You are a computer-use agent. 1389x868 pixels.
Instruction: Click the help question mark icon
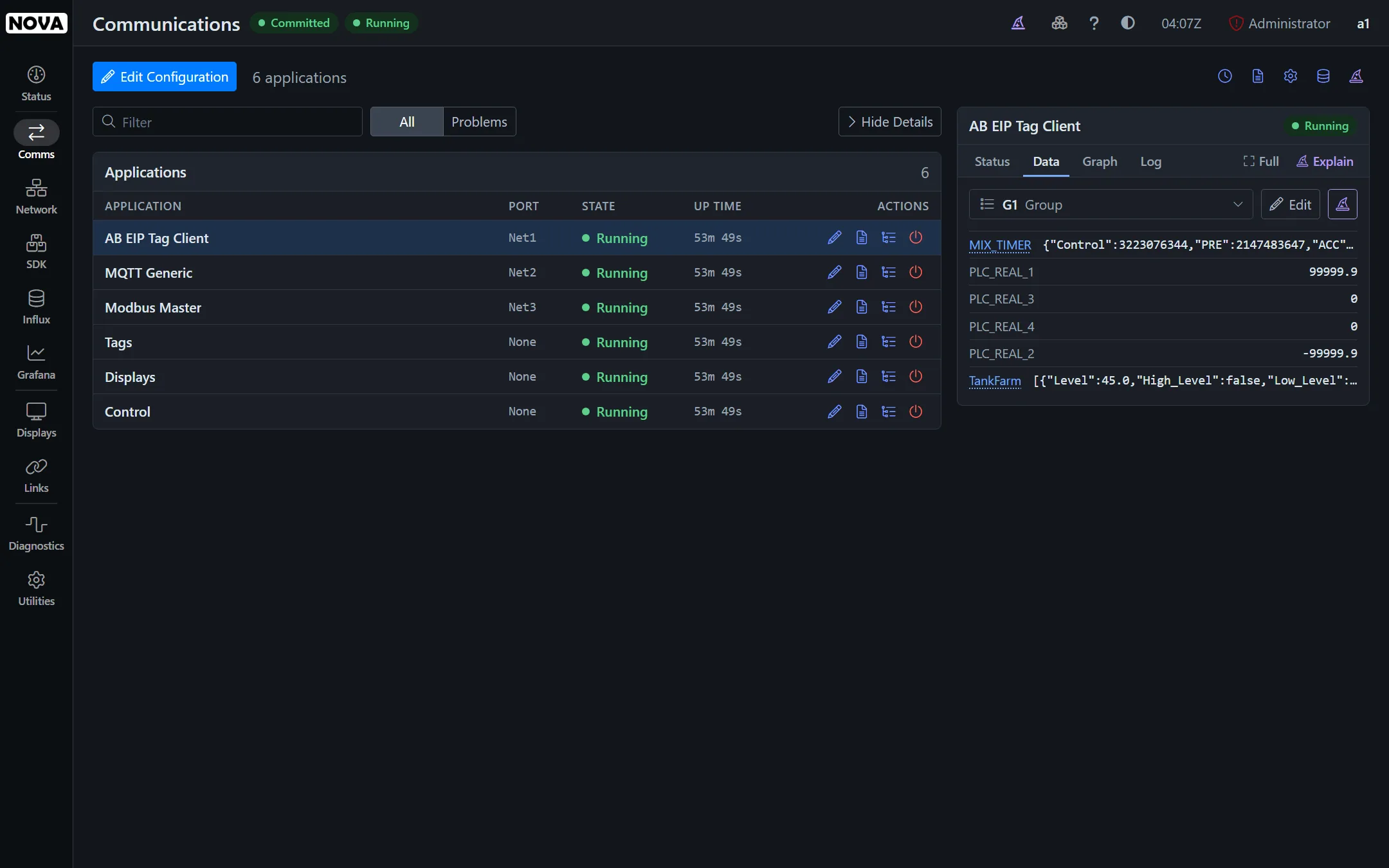tap(1094, 23)
